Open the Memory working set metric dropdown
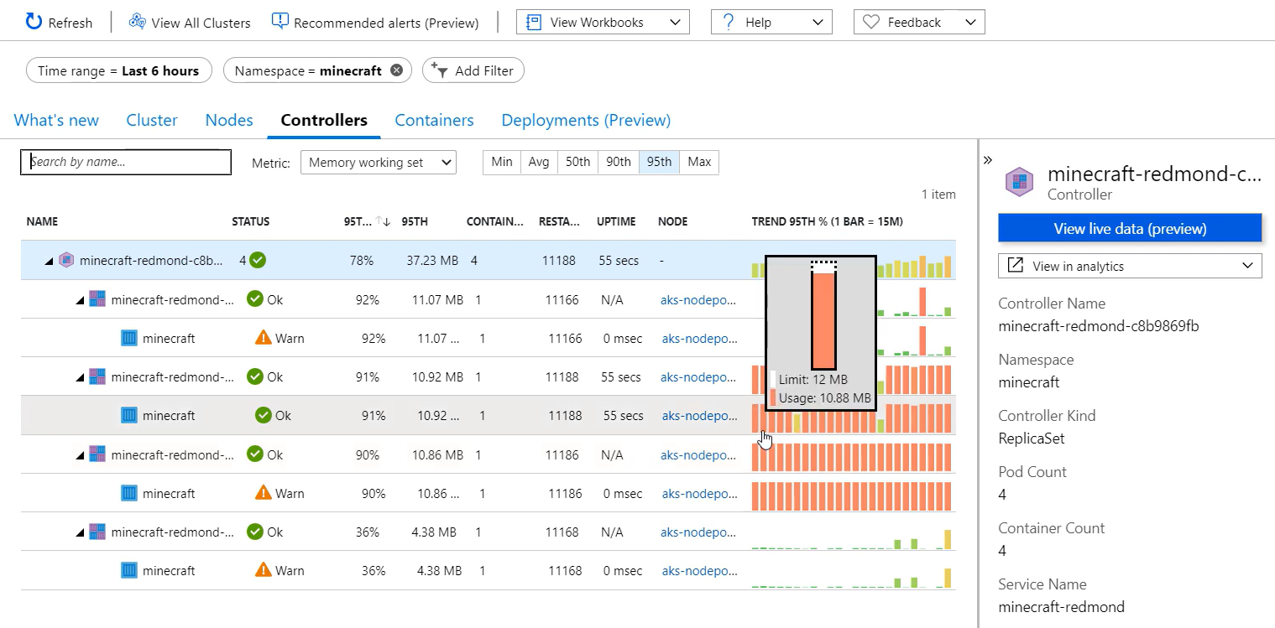The width and height of the screenshot is (1275, 628). (378, 162)
